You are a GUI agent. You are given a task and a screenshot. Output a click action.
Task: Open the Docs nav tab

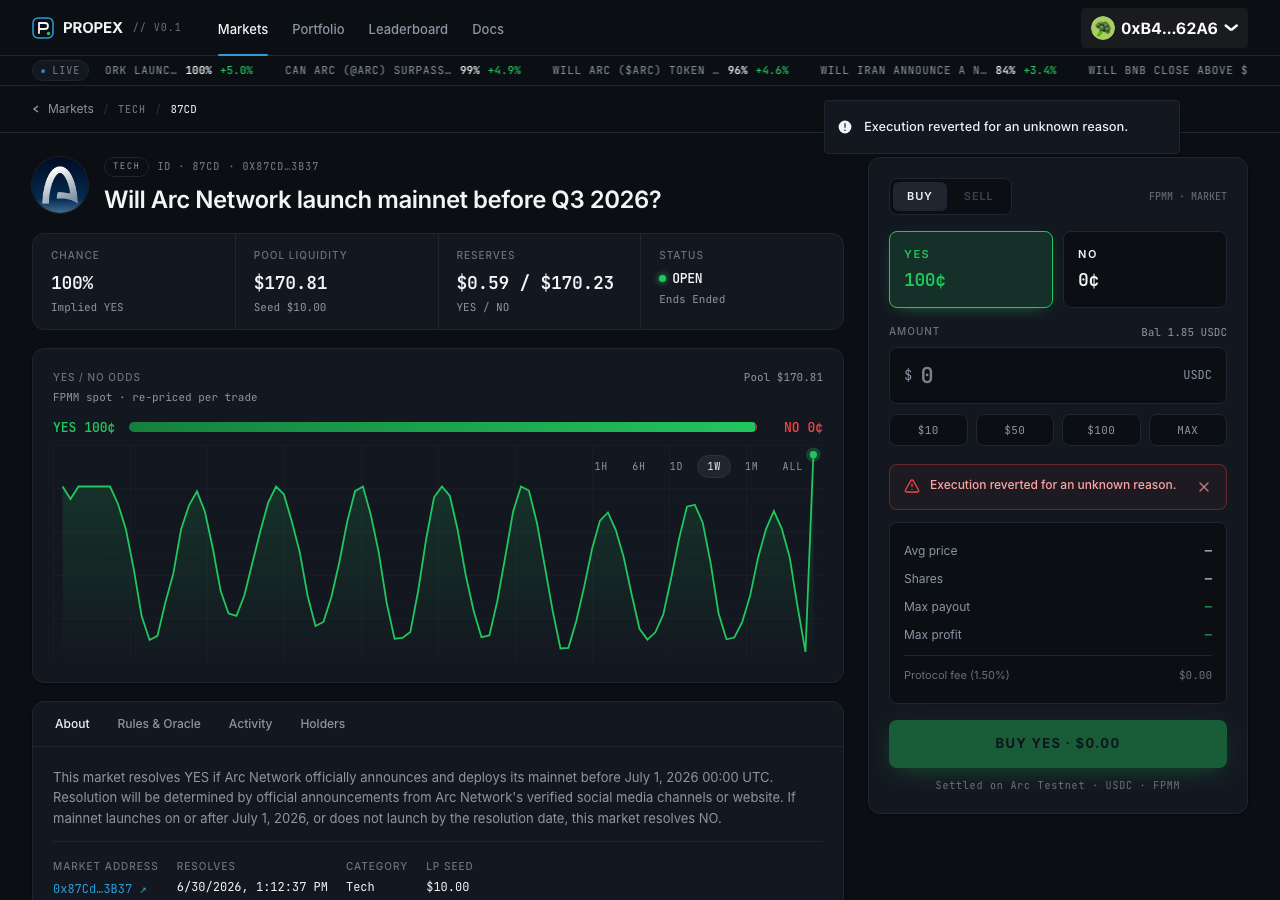click(x=488, y=29)
